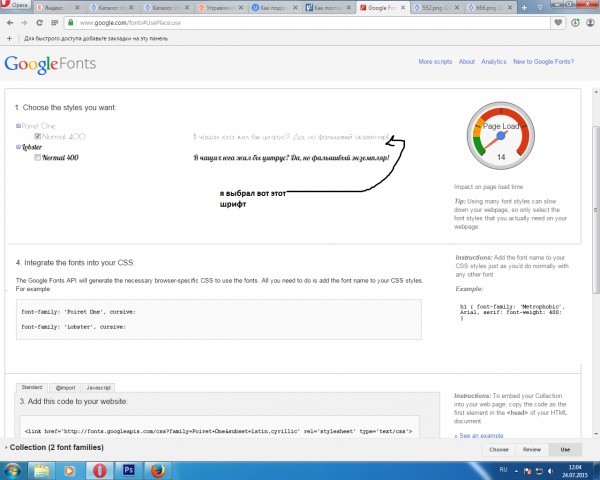The width and height of the screenshot is (600, 480).
Task: Add bookmark via bookmarks bar plus icon
Action: [x=9, y=38]
